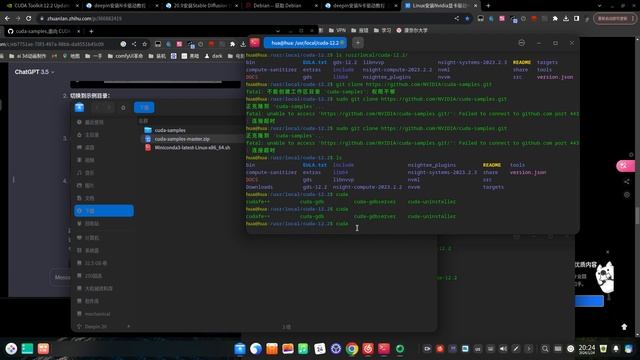Open the calendar icon on the dock

[320, 349]
